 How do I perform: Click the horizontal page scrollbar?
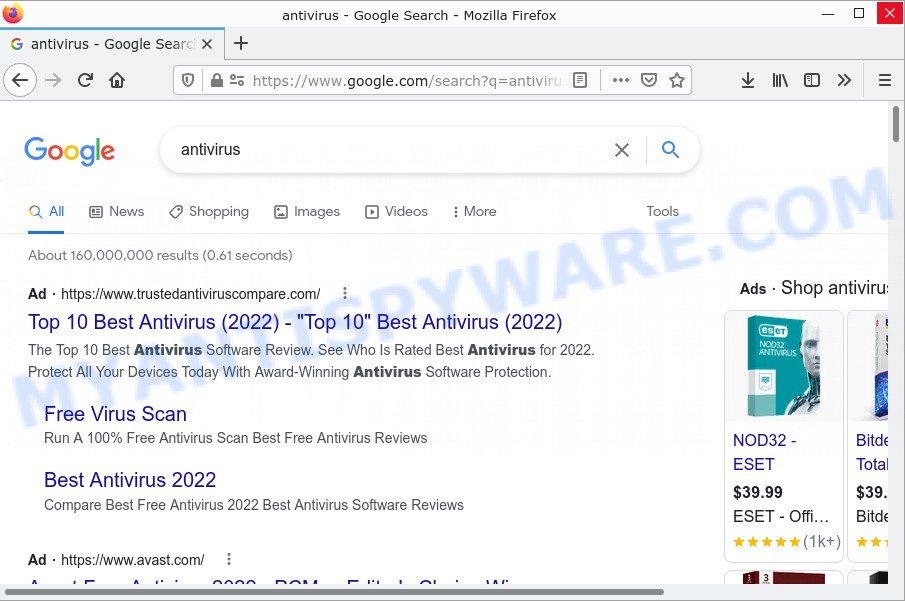pyautogui.click(x=335, y=592)
